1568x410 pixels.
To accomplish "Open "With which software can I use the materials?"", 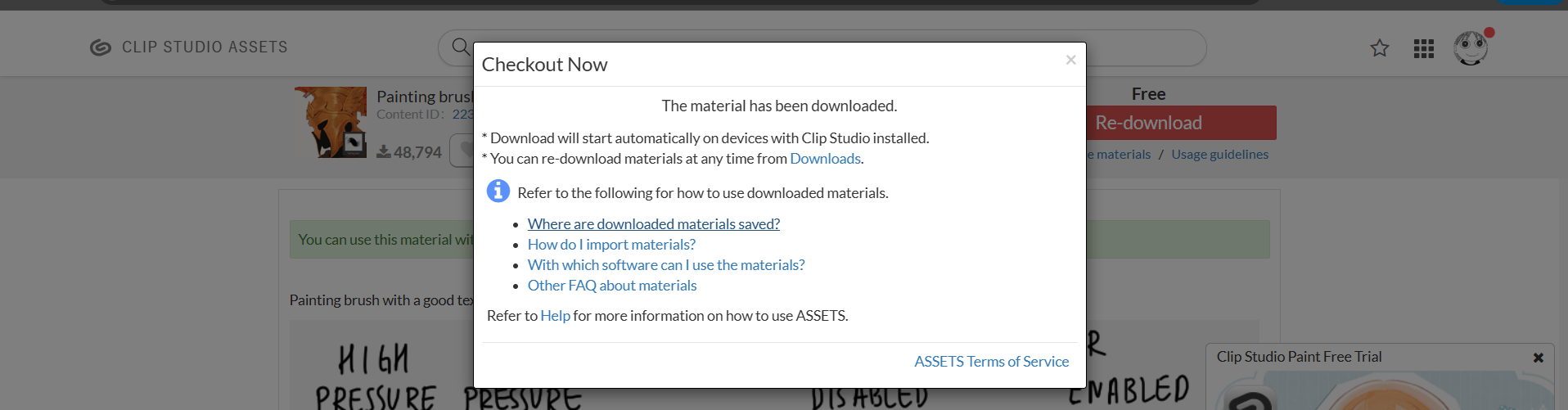I will (666, 265).
